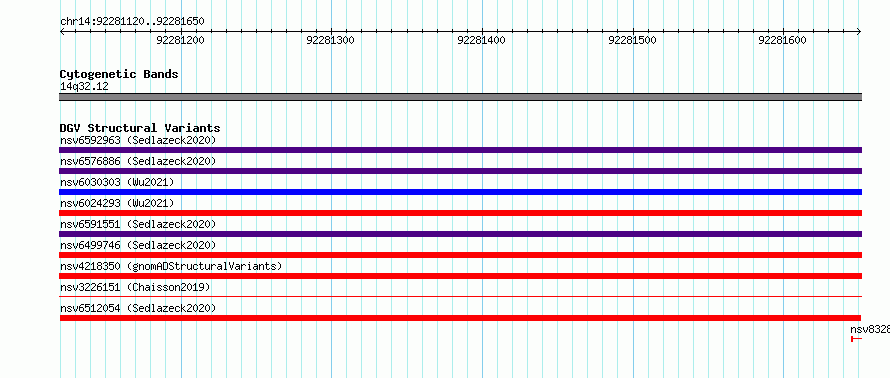
Task: Select the blue bar under nsv6030303
Action: pyautogui.click(x=460, y=192)
